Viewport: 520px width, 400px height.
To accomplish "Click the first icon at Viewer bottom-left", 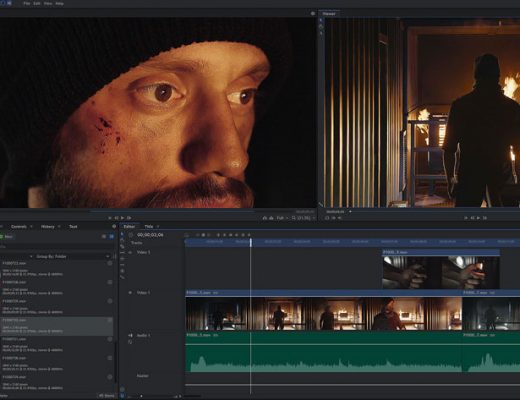I will click(327, 218).
